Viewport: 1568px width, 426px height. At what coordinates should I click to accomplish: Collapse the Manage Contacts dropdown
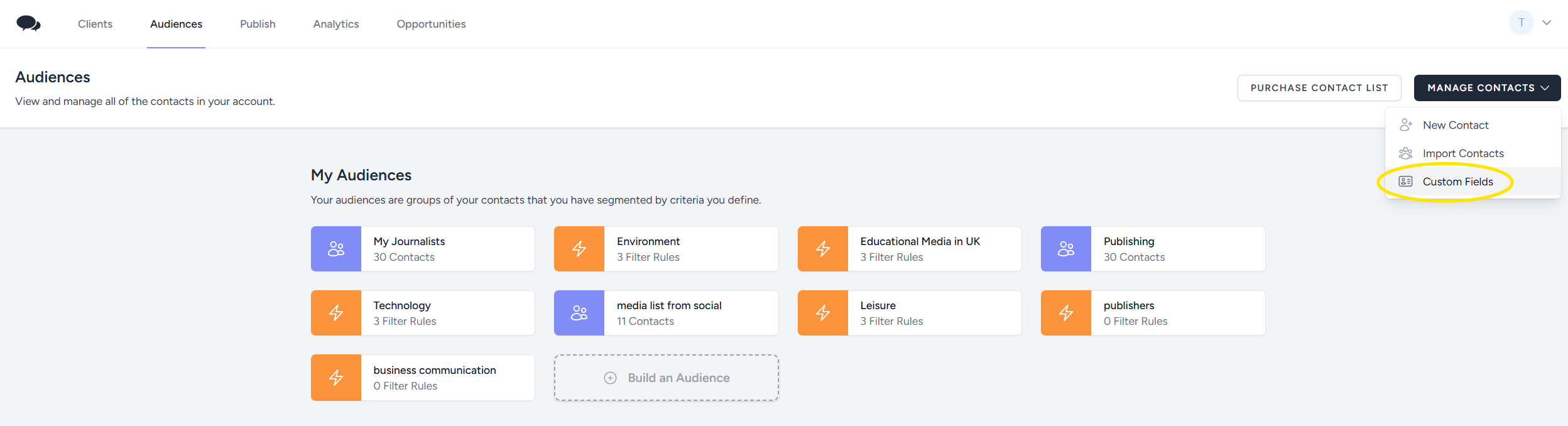pyautogui.click(x=1487, y=88)
